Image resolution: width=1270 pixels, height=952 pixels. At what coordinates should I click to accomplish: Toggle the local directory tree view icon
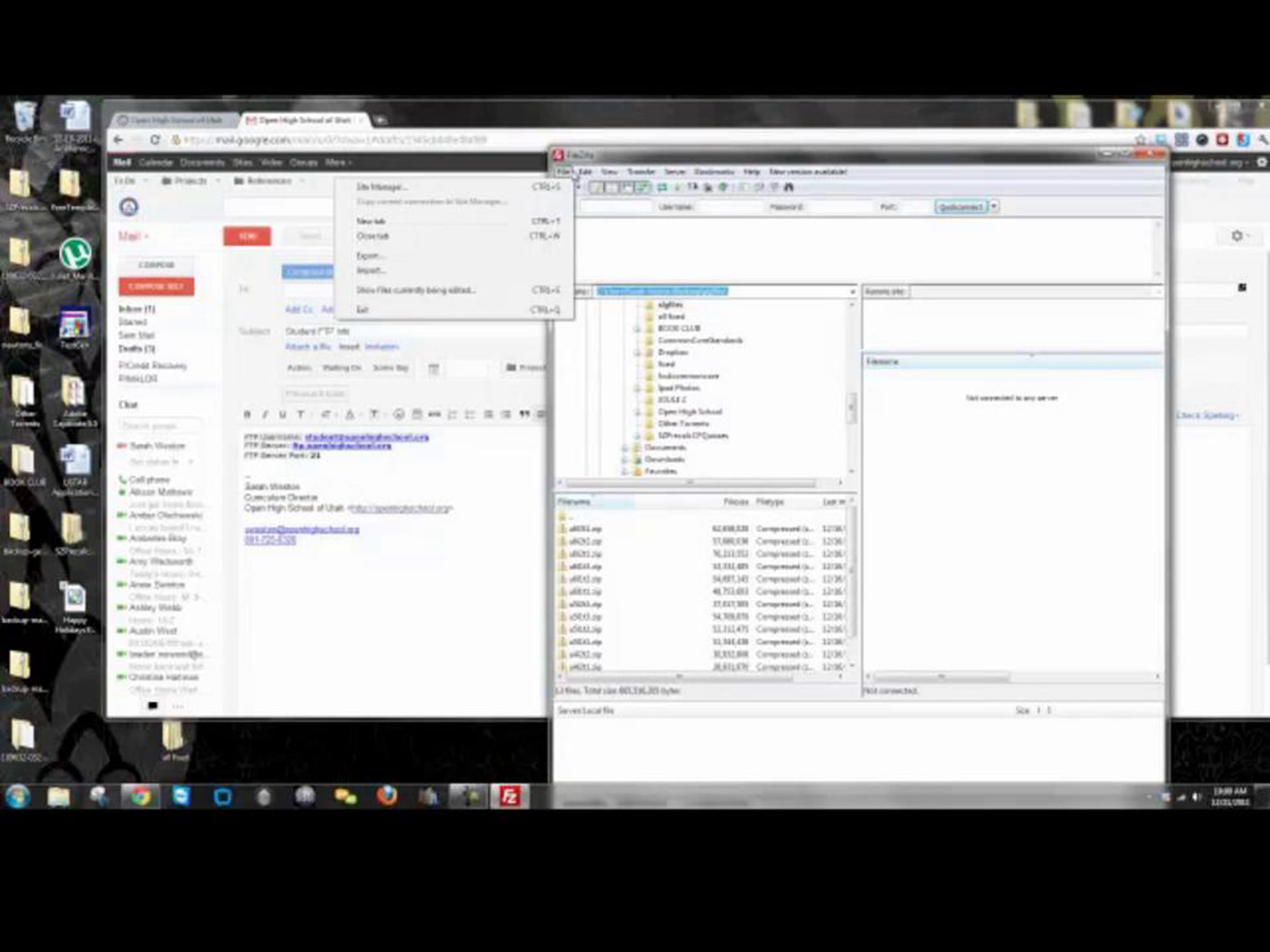click(x=612, y=187)
